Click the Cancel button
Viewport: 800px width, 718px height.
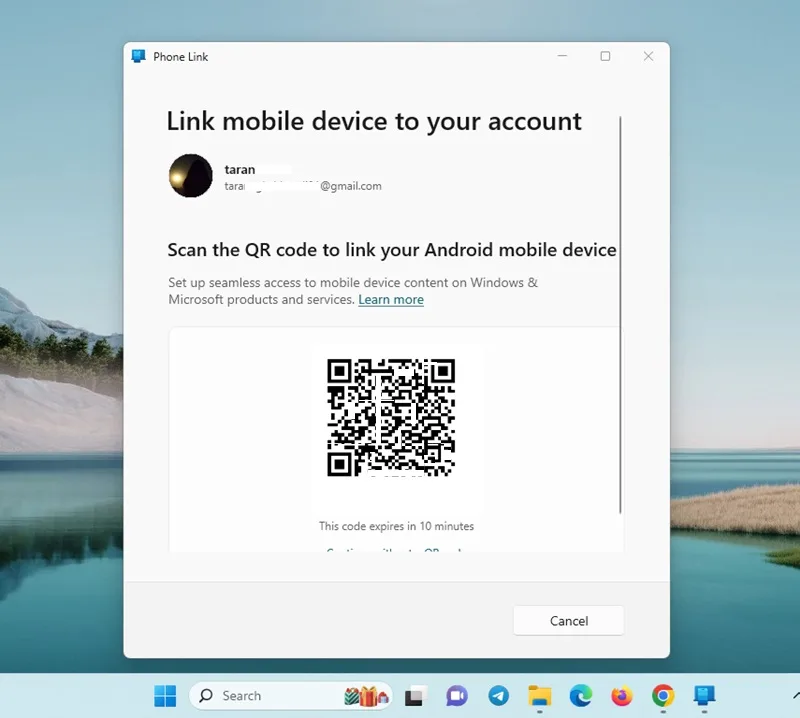click(568, 621)
